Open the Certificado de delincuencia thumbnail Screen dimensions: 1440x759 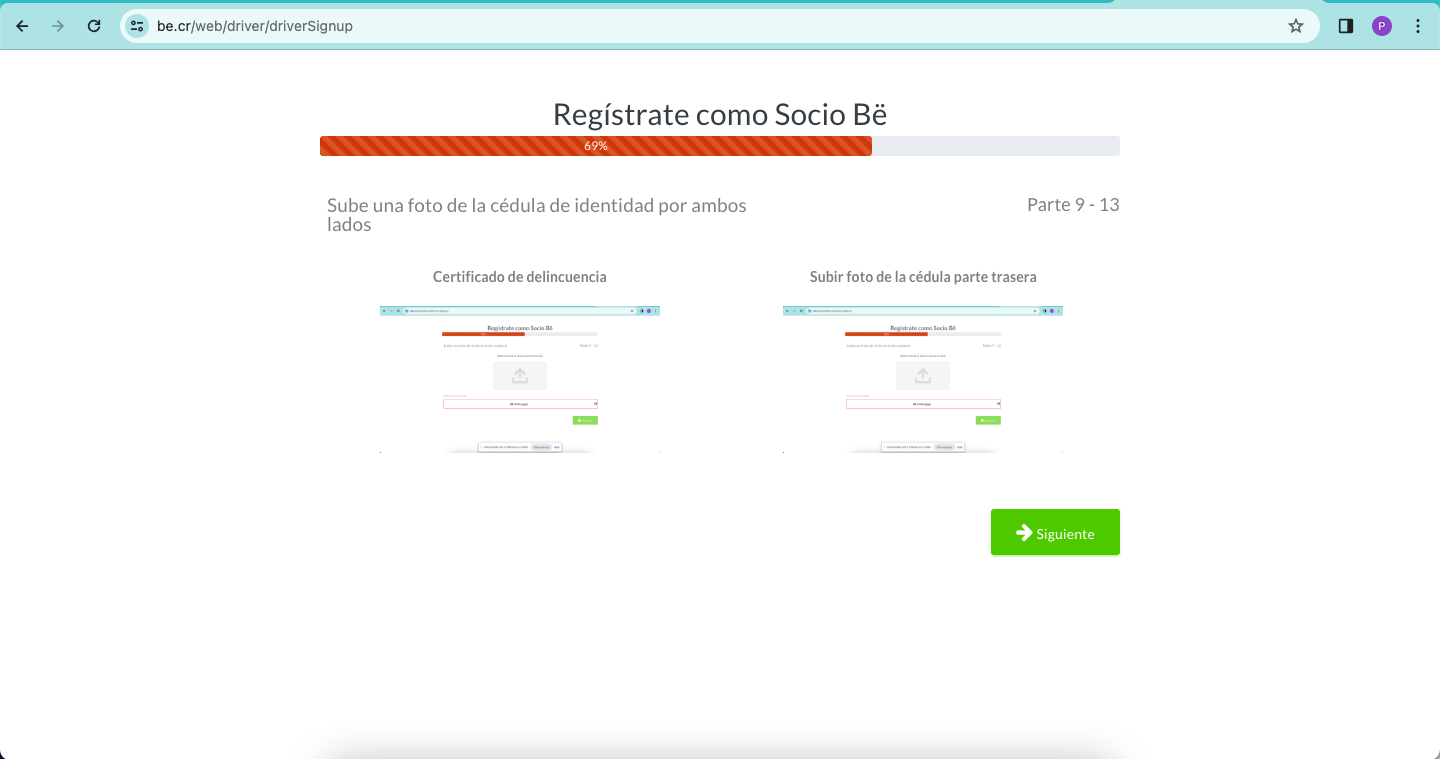click(x=520, y=379)
